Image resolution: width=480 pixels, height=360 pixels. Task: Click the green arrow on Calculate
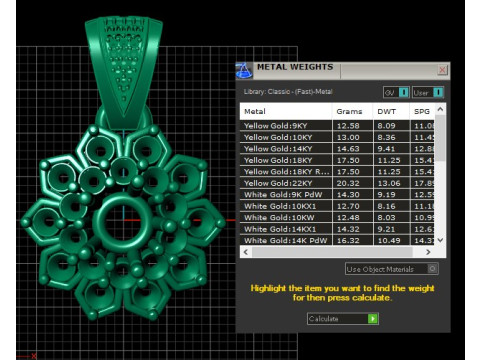[373, 319]
